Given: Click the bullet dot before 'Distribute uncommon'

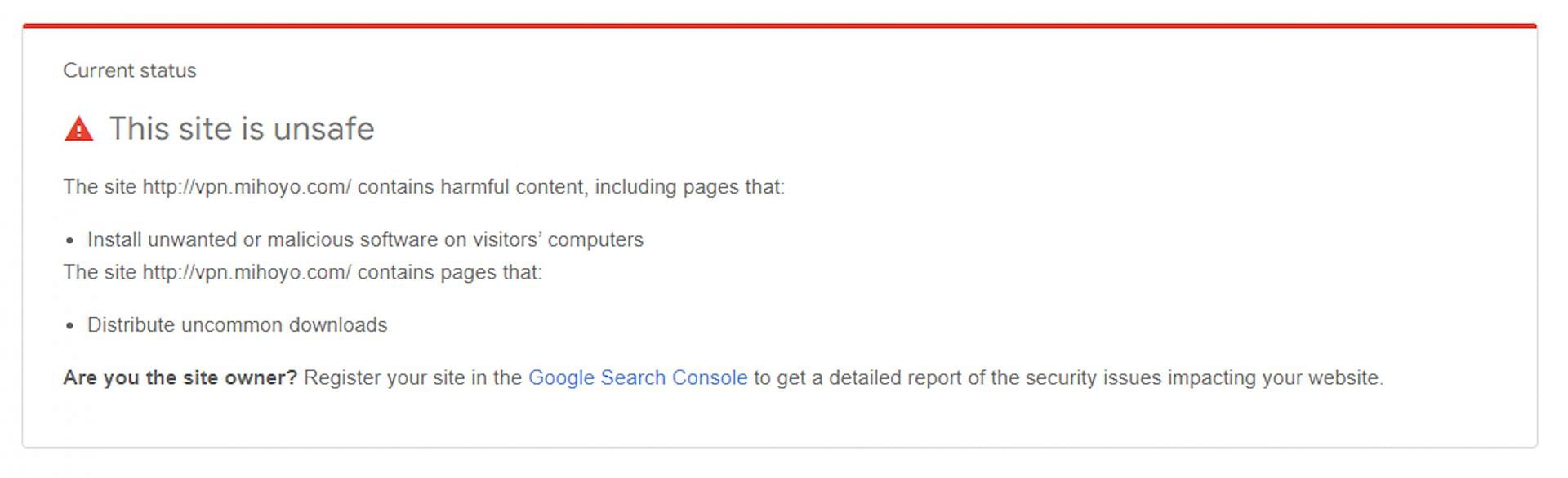Looking at the screenshot, I should 70,325.
